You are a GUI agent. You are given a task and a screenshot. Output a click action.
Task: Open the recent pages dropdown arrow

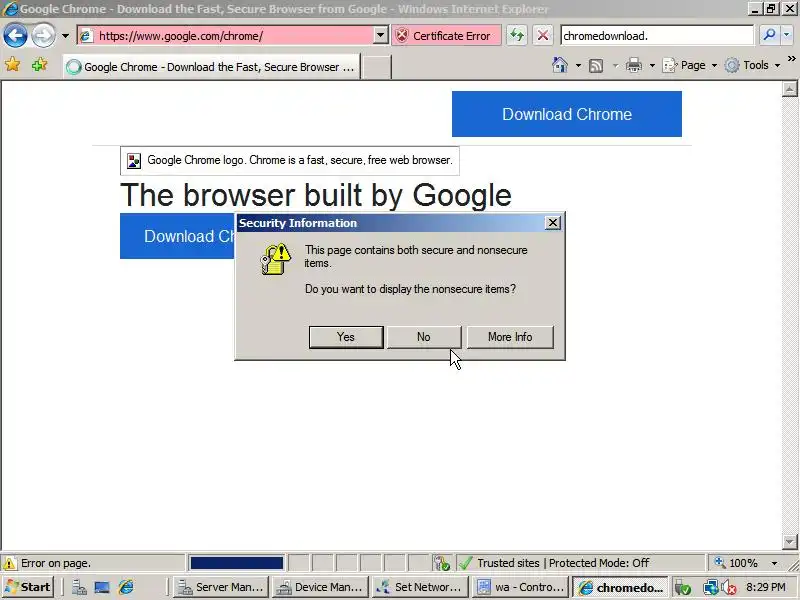point(65,36)
